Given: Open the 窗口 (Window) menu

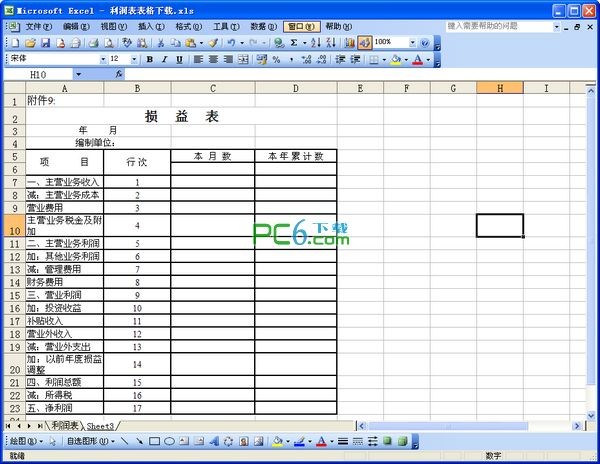Looking at the screenshot, I should coord(302,27).
